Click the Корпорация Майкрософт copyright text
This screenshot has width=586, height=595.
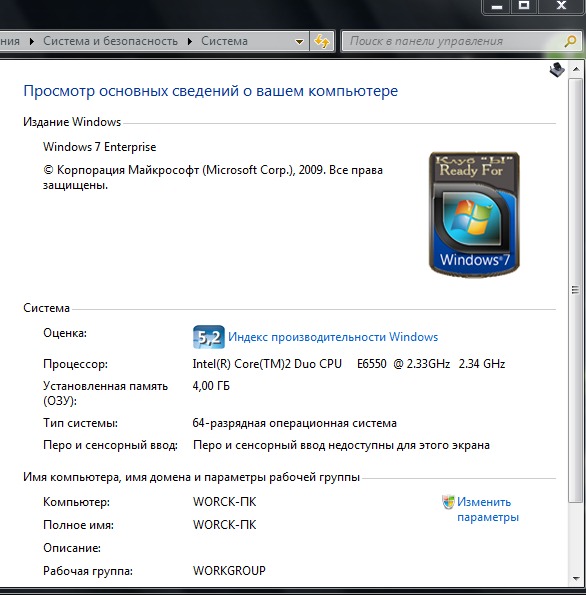[x=213, y=177]
